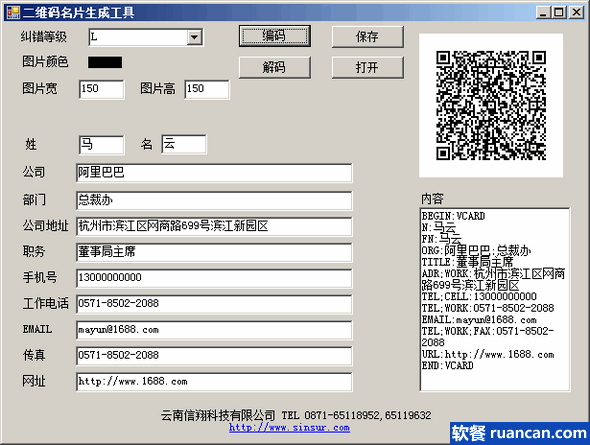Click the TITLE:董事局主席 line in content
The height and width of the screenshot is (445, 590).
[x=467, y=262]
